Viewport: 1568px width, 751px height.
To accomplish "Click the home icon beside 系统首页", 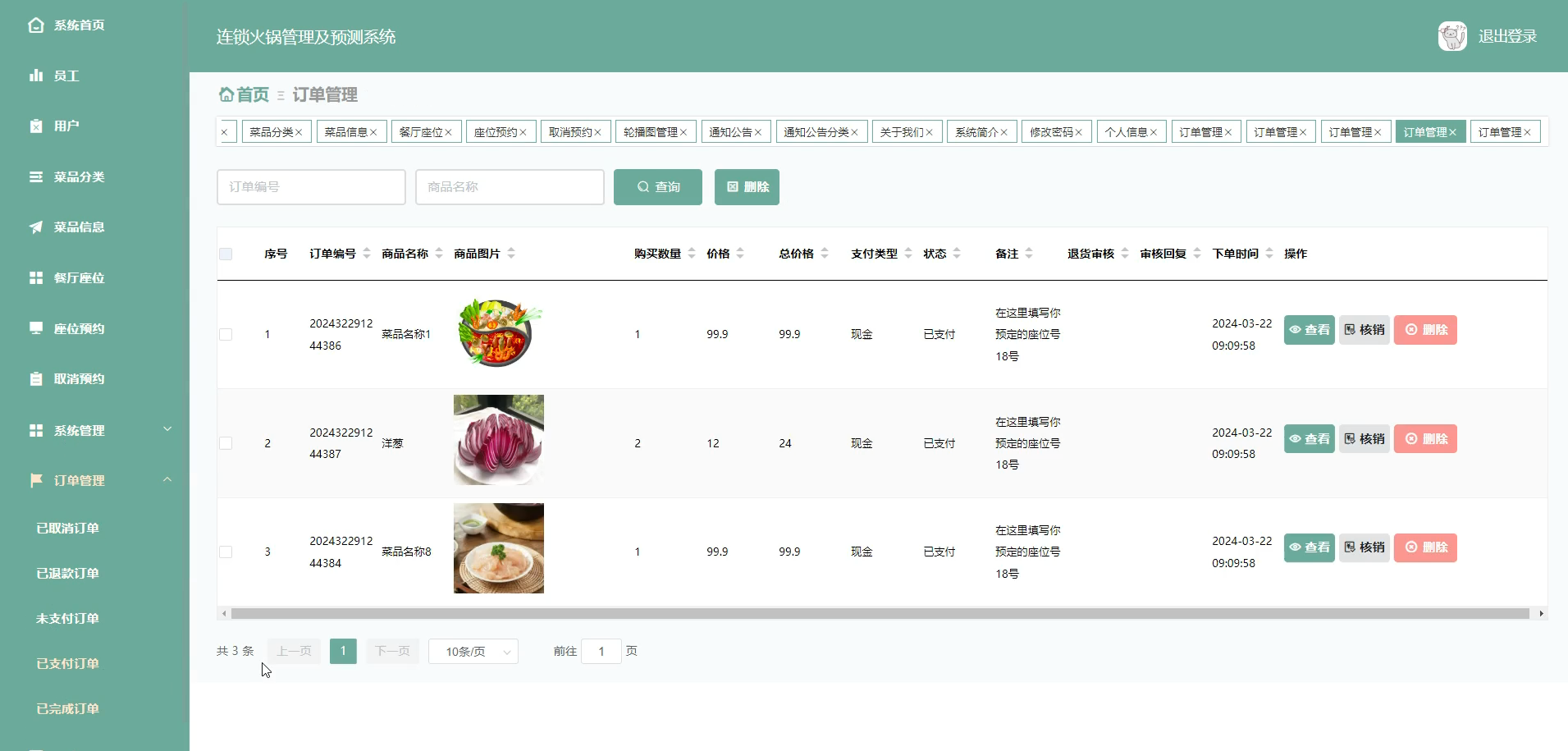I will (x=36, y=25).
